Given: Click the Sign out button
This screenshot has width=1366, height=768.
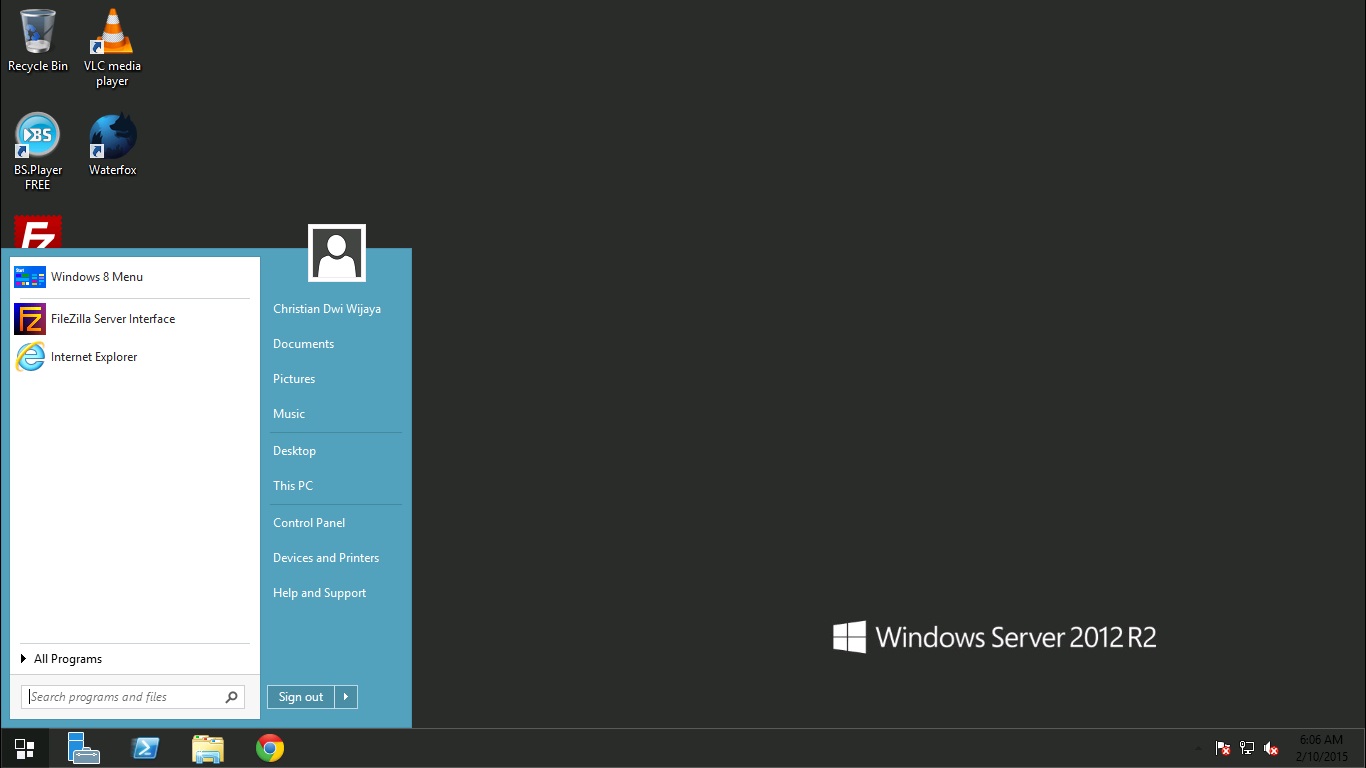Looking at the screenshot, I should tap(300, 697).
